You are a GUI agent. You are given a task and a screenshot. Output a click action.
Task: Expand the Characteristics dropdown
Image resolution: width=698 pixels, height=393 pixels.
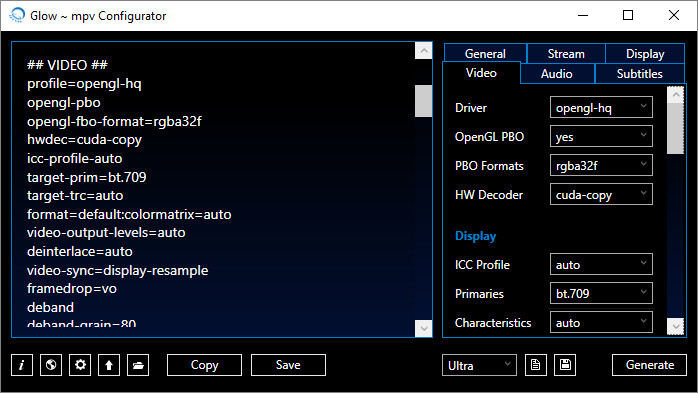[601, 322]
